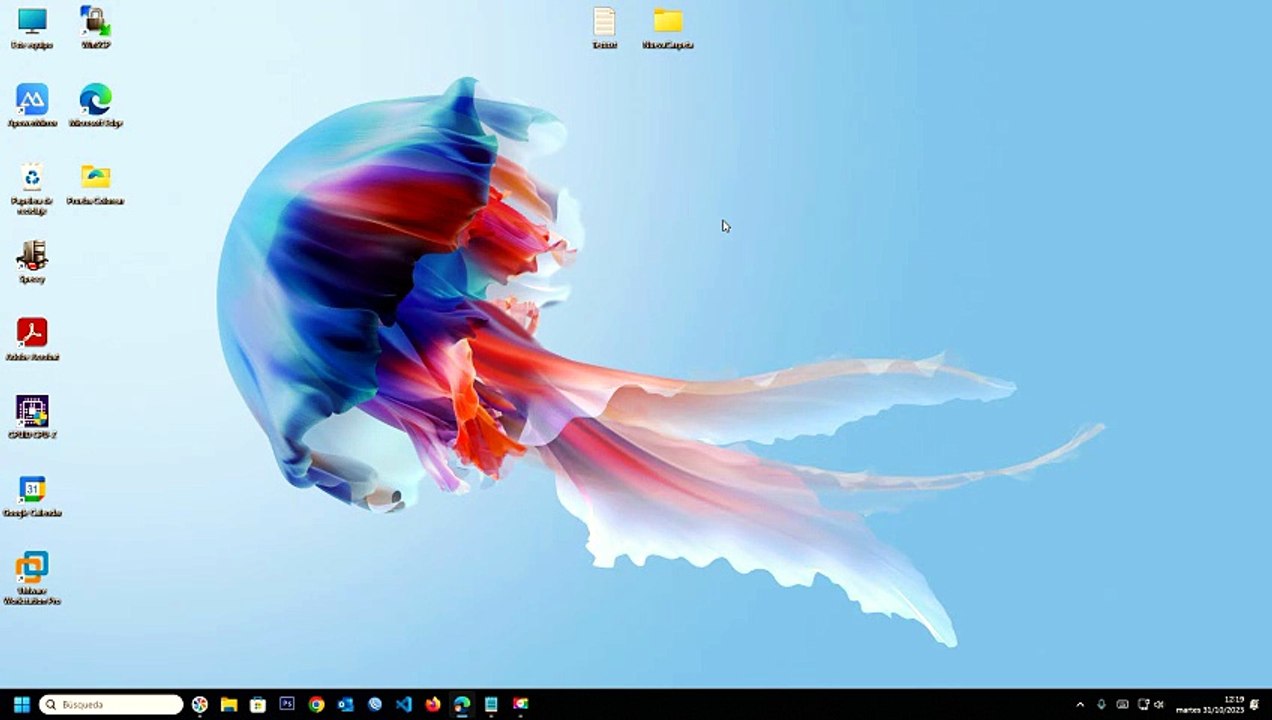Viewport: 1272px width, 720px height.
Task: Open File Explorer from taskbar
Action: click(229, 704)
